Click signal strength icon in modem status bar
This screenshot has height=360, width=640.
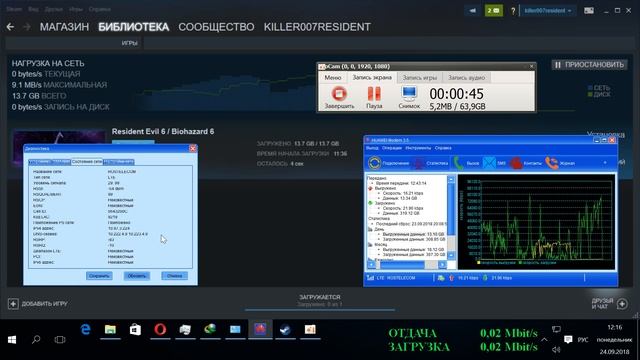coord(370,278)
